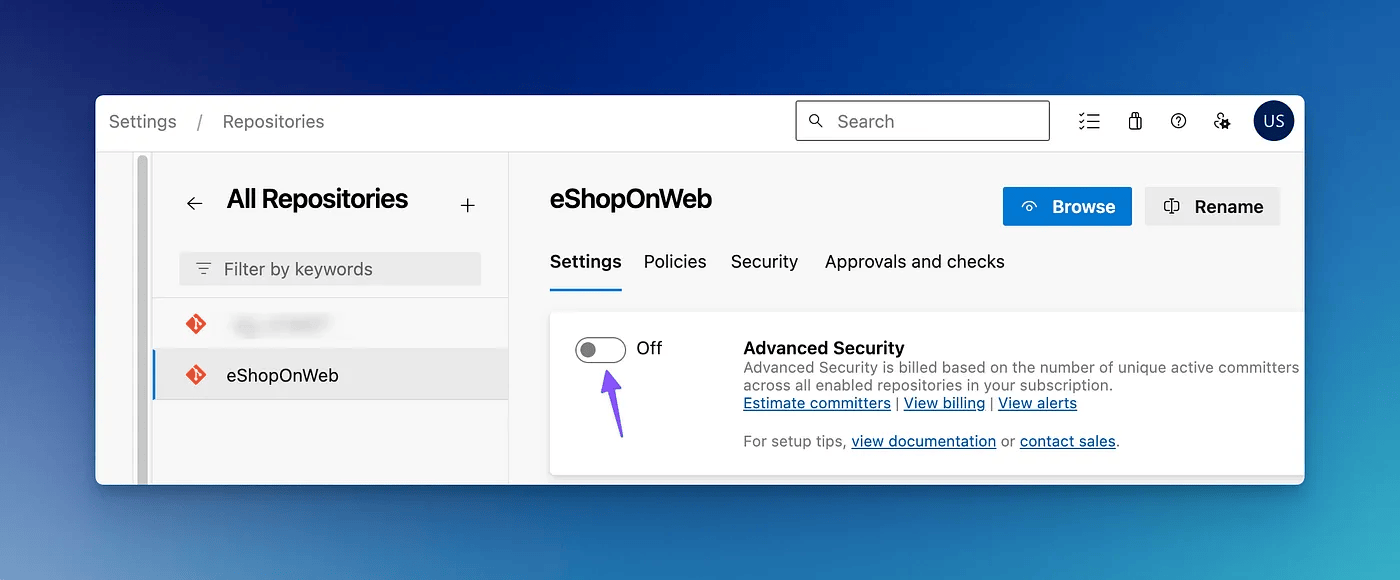
Task: Open the marketplace shopping bag icon
Action: (1135, 121)
